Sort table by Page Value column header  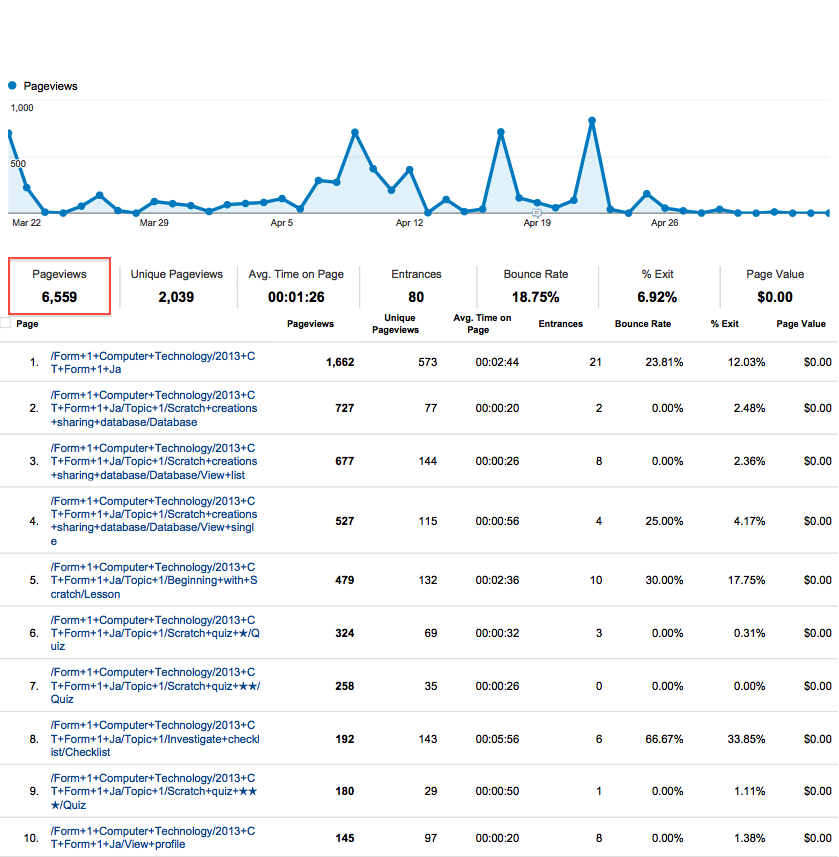(801, 324)
